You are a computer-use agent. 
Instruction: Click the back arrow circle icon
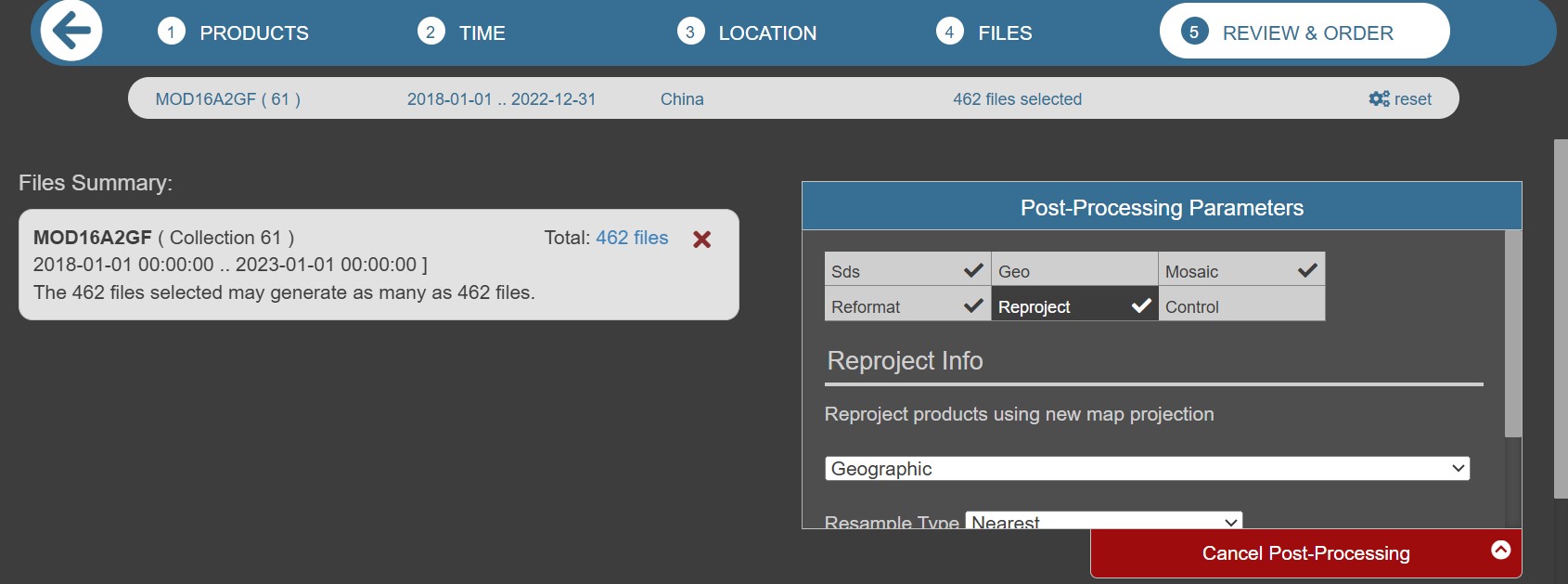coord(71,31)
